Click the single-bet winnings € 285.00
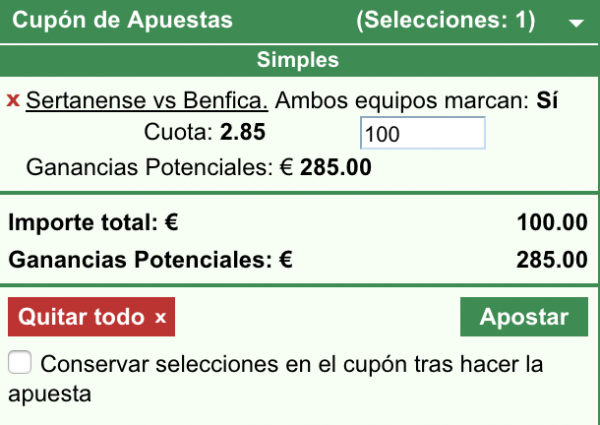The width and height of the screenshot is (600, 425). [x=326, y=167]
